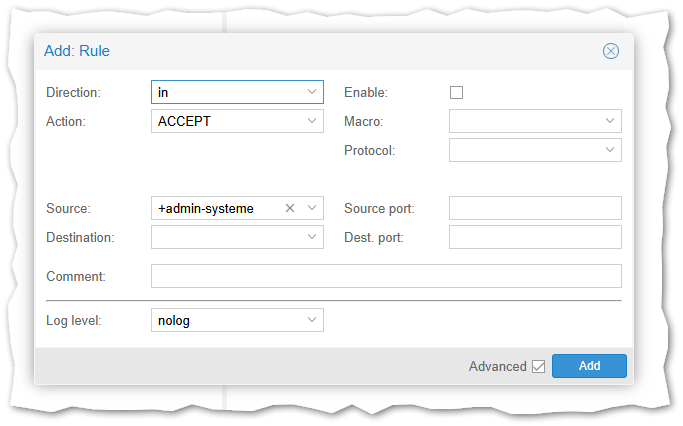683x426 pixels.
Task: Close the Add Rule dialog
Action: [610, 51]
